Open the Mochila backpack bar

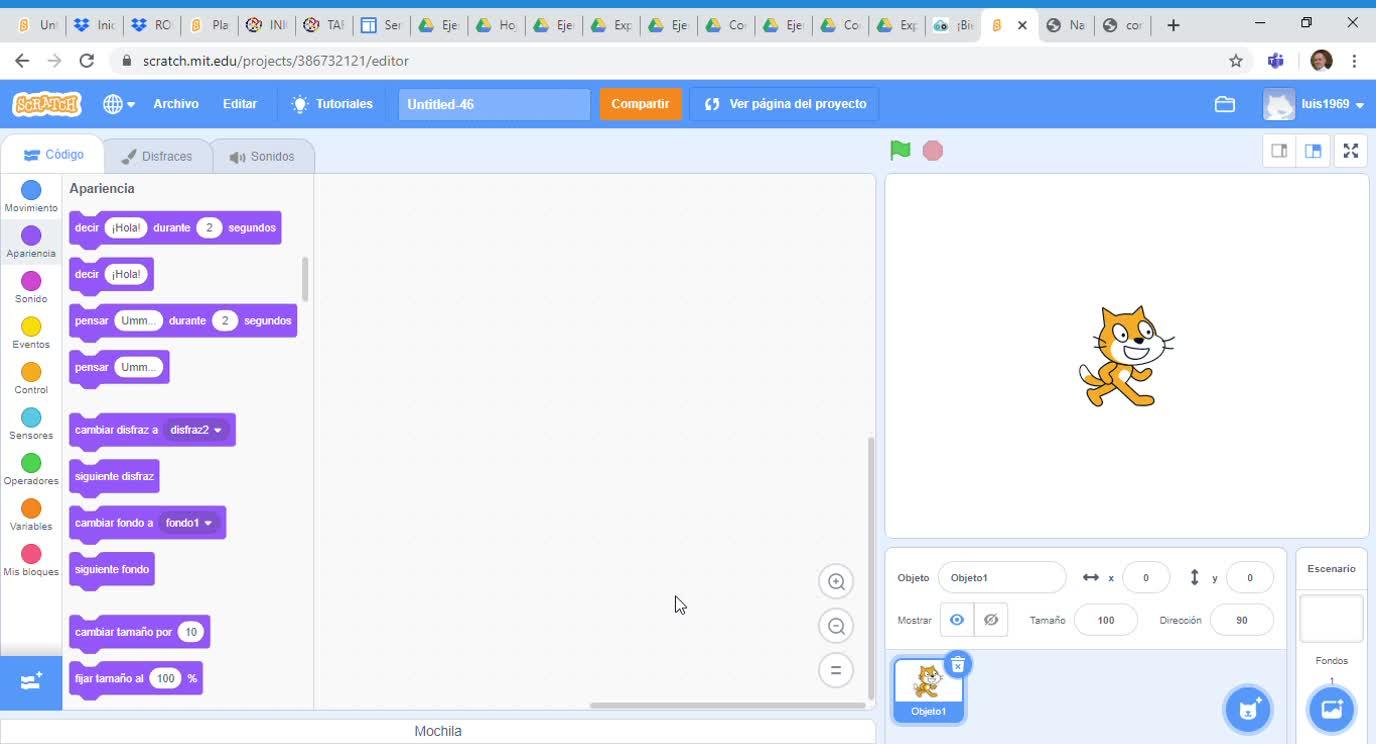pyautogui.click(x=438, y=731)
